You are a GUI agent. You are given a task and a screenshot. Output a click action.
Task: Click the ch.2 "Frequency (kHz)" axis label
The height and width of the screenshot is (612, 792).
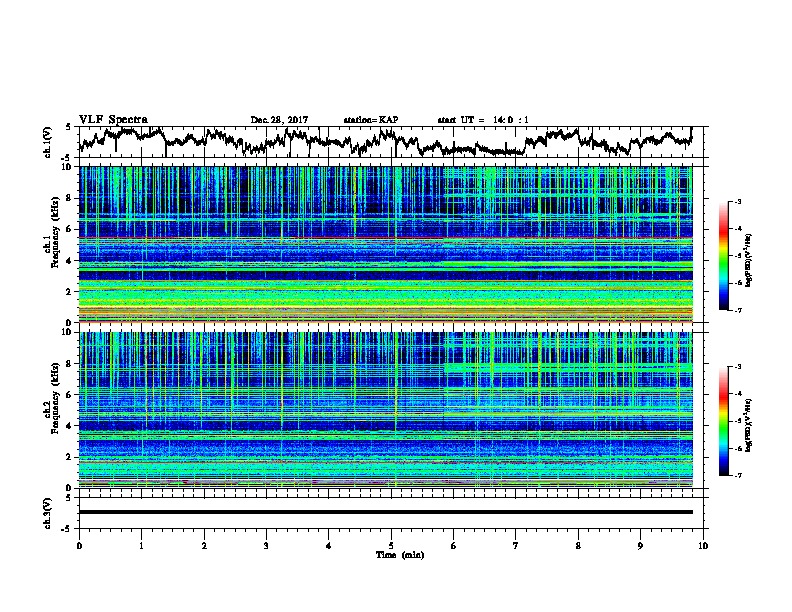(55, 397)
